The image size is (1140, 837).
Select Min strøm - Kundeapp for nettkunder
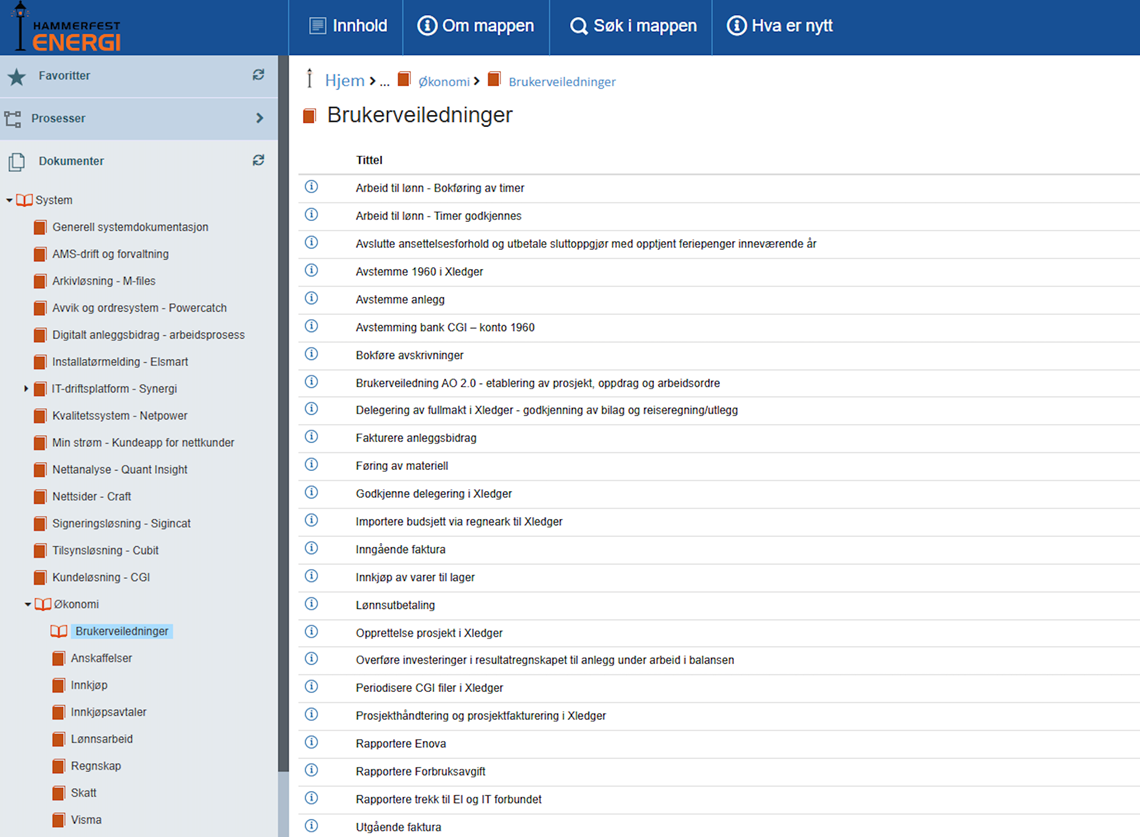(143, 442)
